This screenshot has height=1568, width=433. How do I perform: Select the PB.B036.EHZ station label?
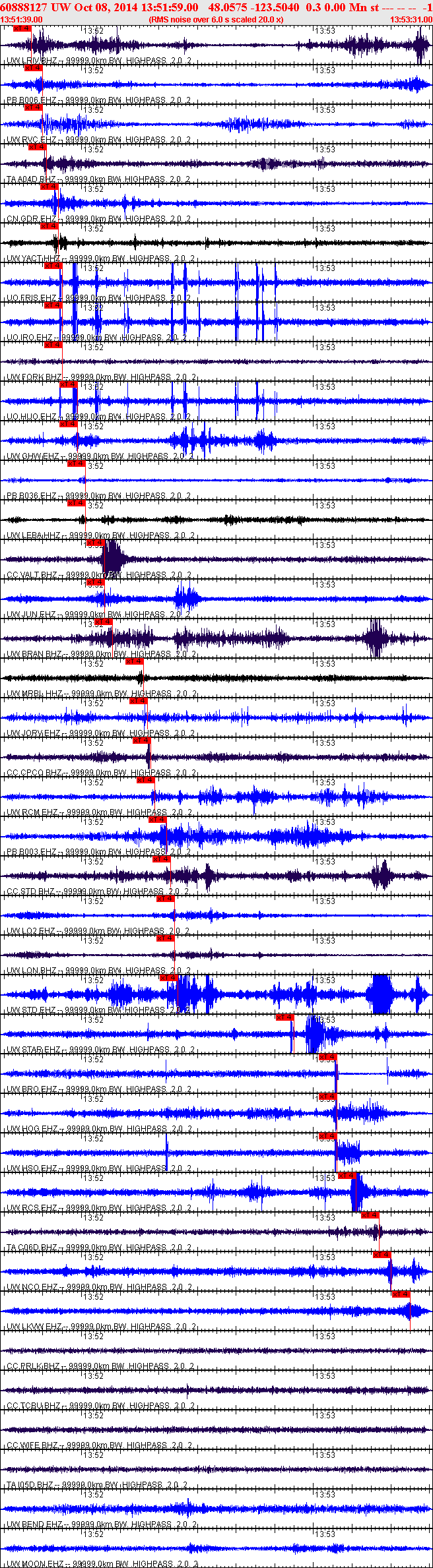pos(32,496)
